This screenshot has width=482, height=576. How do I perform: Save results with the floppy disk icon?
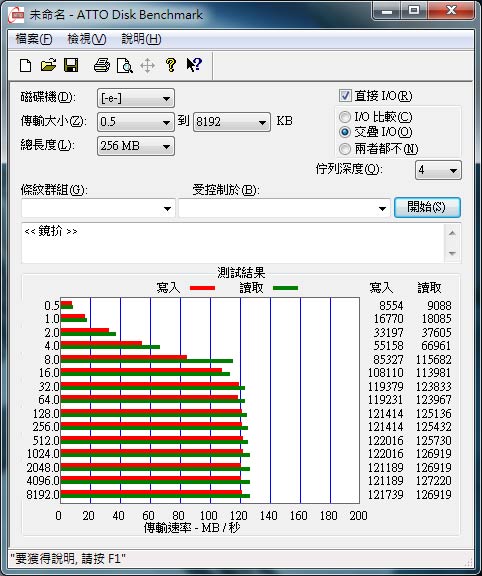click(71, 65)
